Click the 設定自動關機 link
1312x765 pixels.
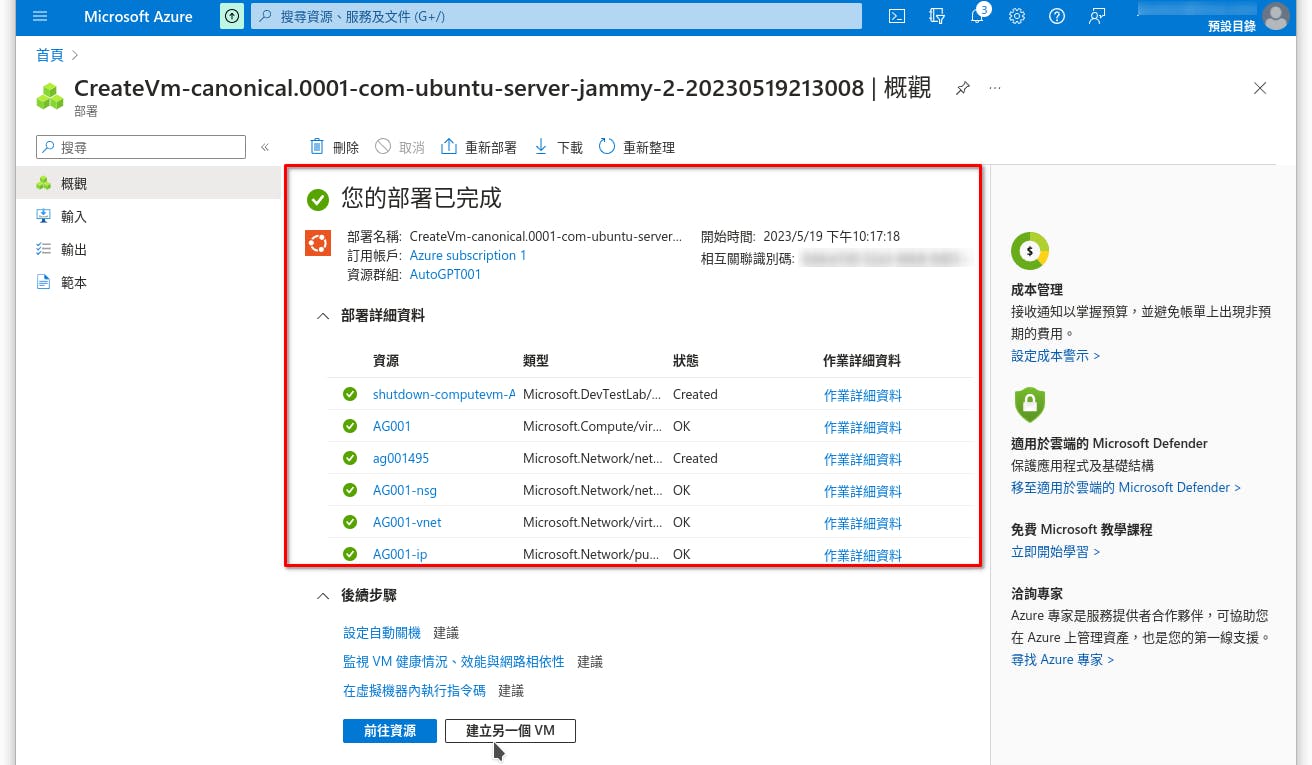pyautogui.click(x=382, y=633)
